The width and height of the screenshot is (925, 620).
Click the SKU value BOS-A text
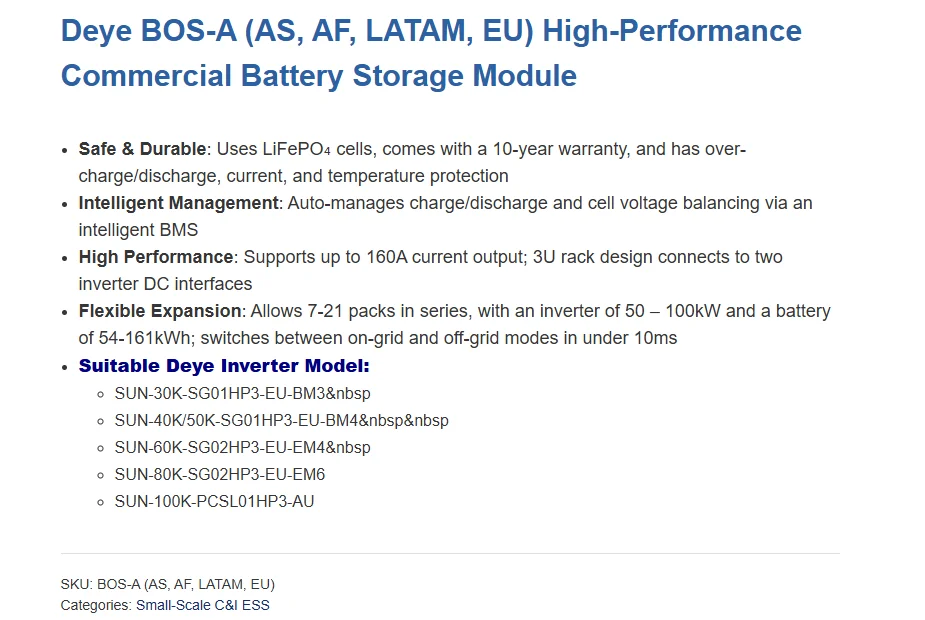click(185, 584)
